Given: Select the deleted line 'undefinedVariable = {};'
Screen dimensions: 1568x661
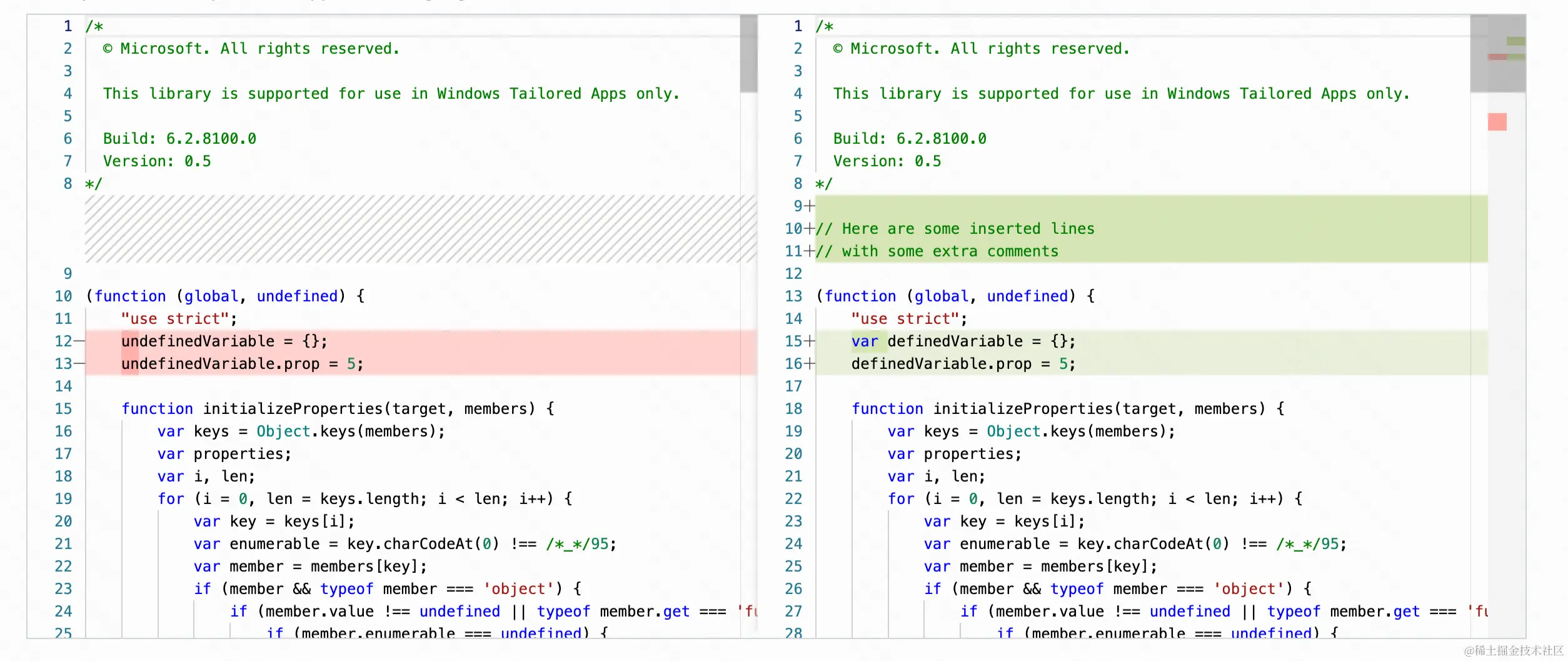Looking at the screenshot, I should (225, 341).
